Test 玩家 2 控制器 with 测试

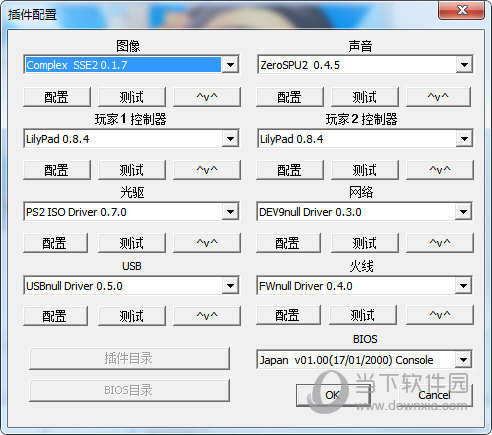tap(365, 170)
